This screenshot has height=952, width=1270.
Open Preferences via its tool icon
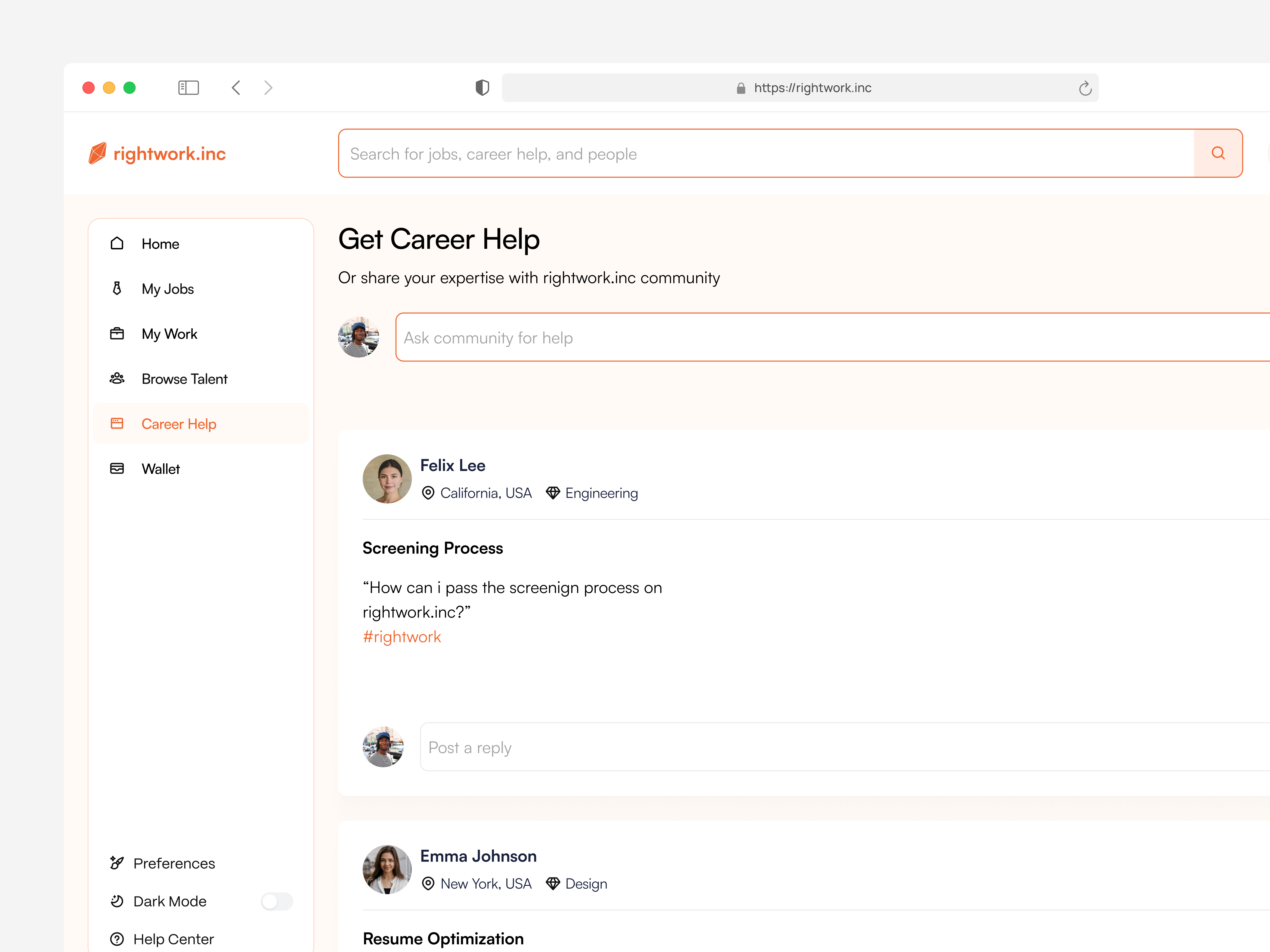click(117, 863)
